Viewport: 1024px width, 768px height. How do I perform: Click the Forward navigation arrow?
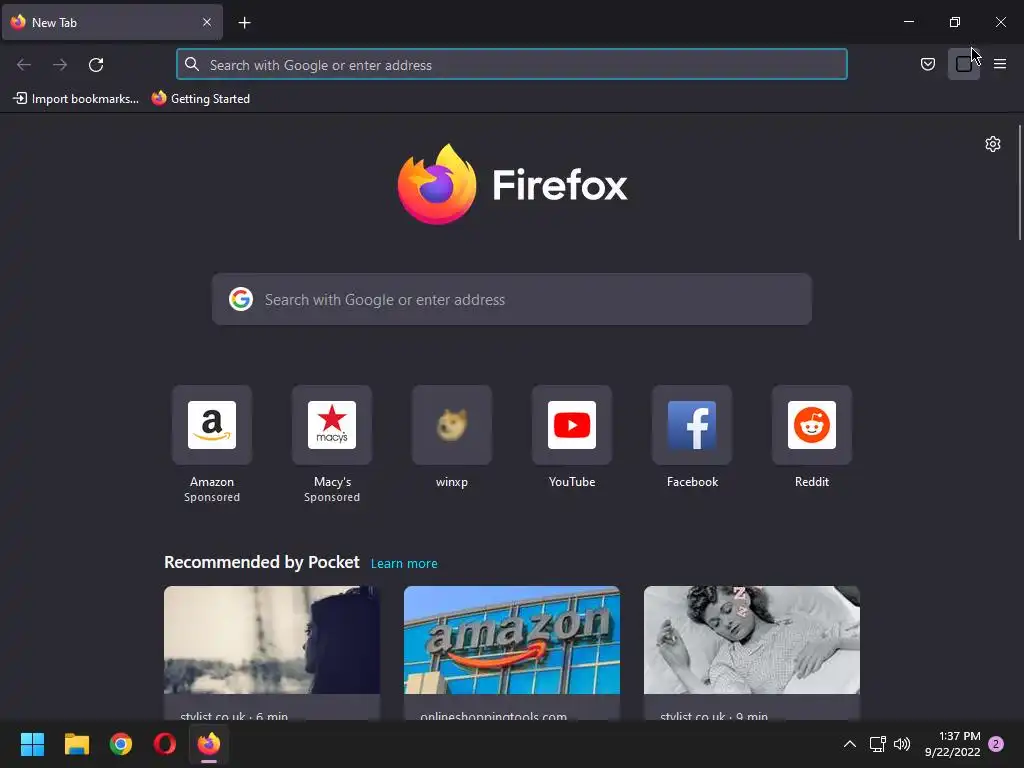click(60, 65)
